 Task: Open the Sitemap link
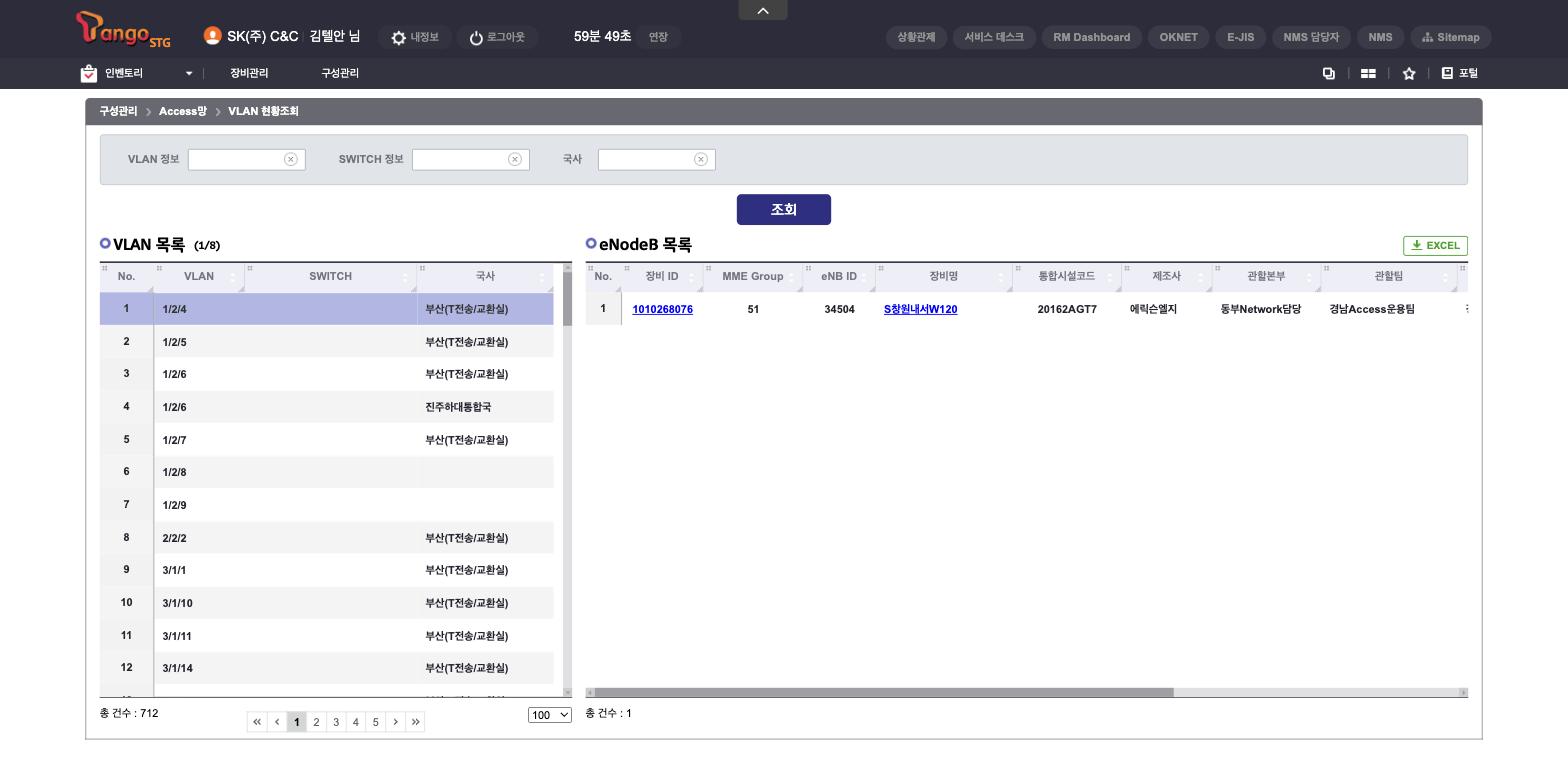pyautogui.click(x=1451, y=37)
